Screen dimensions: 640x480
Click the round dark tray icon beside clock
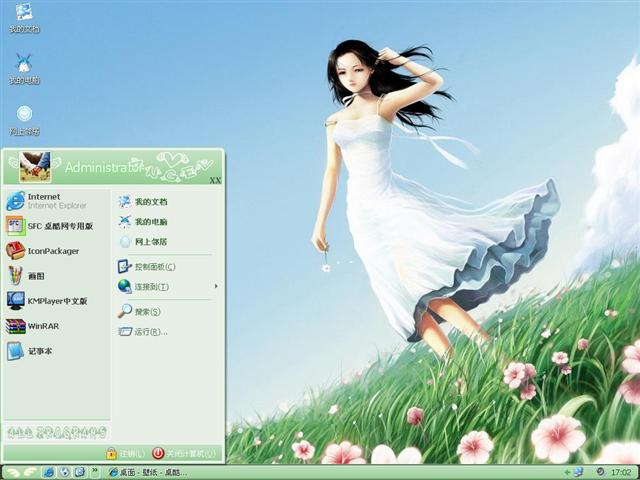[x=600, y=472]
